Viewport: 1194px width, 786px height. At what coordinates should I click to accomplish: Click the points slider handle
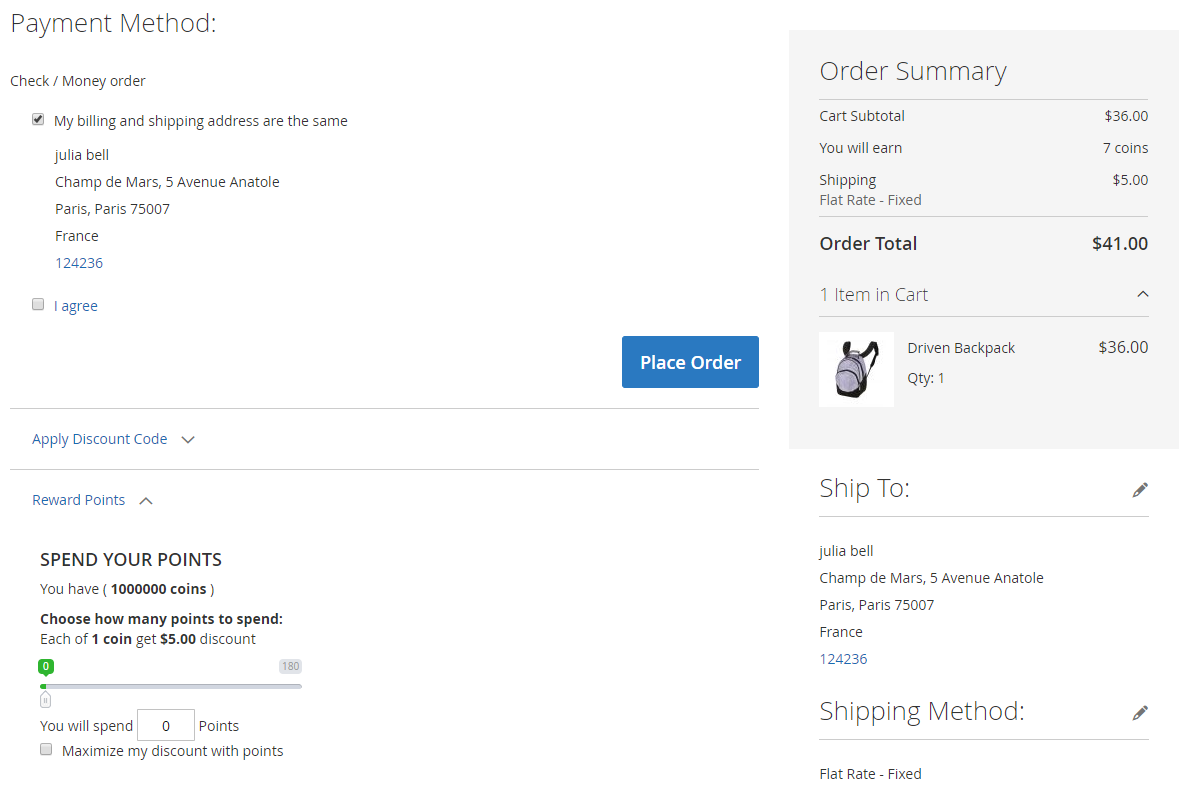tap(45, 700)
